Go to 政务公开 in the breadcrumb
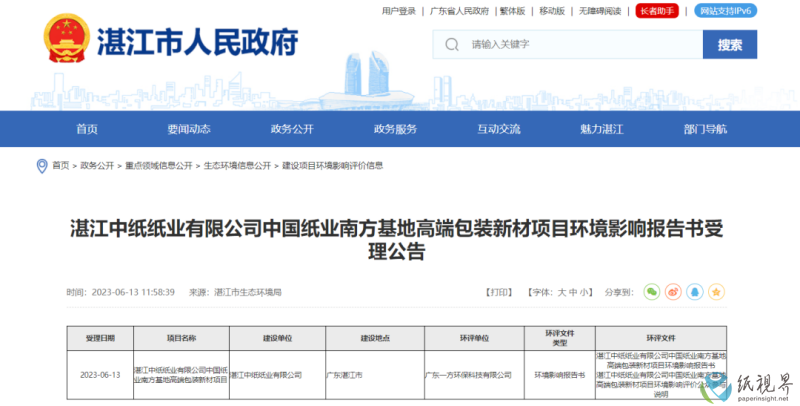Image resolution: width=800 pixels, height=406 pixels. [x=97, y=165]
